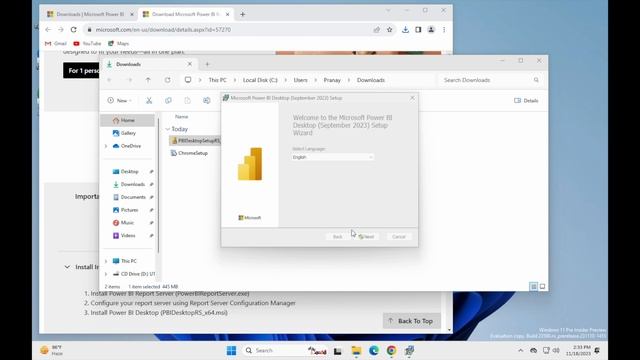Click Next in Power BI setup wizard
This screenshot has height=360, width=640.
tap(367, 237)
